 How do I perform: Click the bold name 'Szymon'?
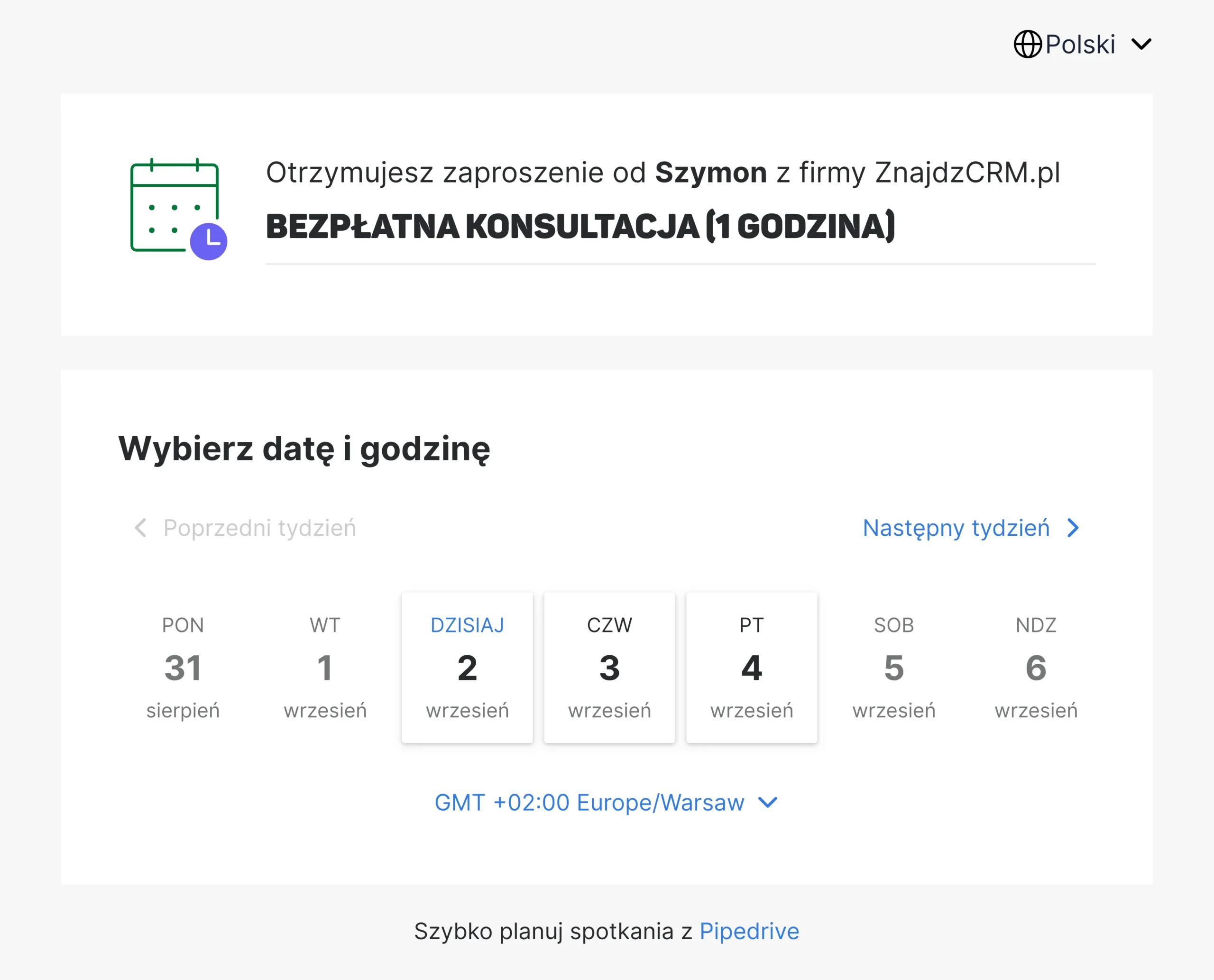coord(711,173)
